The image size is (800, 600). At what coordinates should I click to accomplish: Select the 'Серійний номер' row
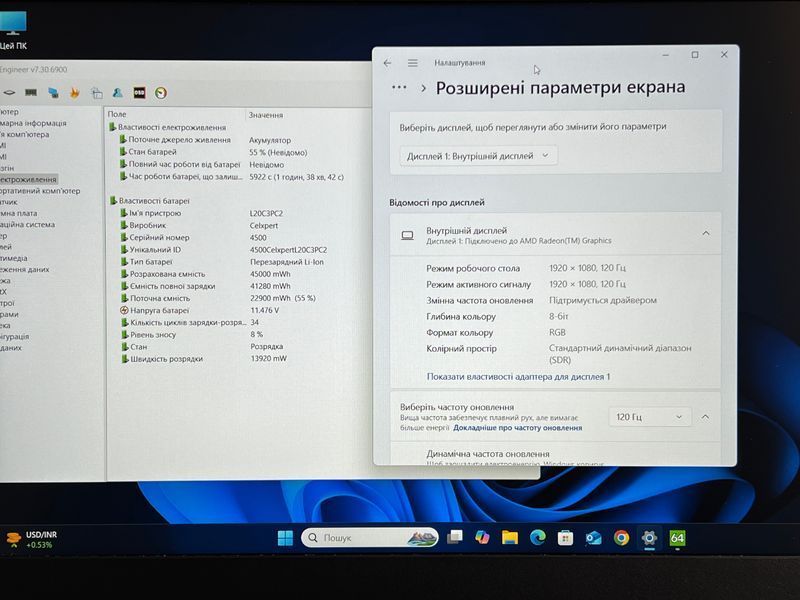point(155,237)
